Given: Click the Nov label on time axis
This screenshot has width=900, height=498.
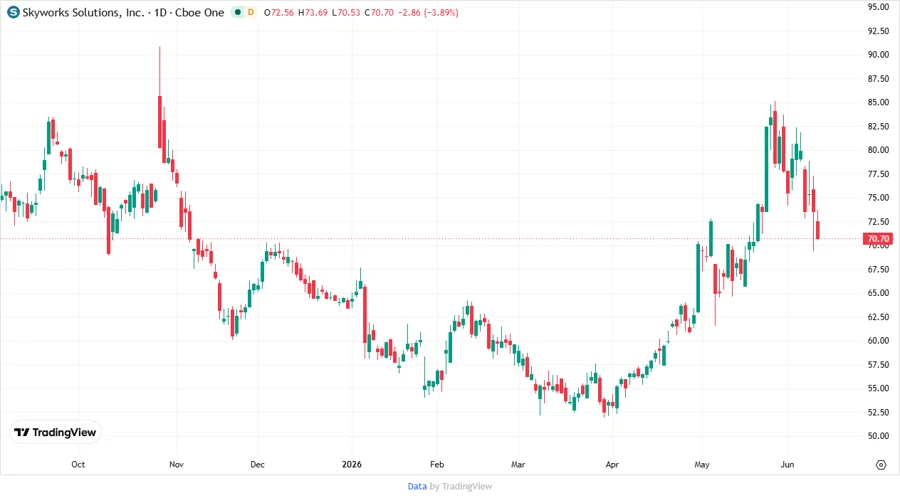Looking at the screenshot, I should pos(176,464).
